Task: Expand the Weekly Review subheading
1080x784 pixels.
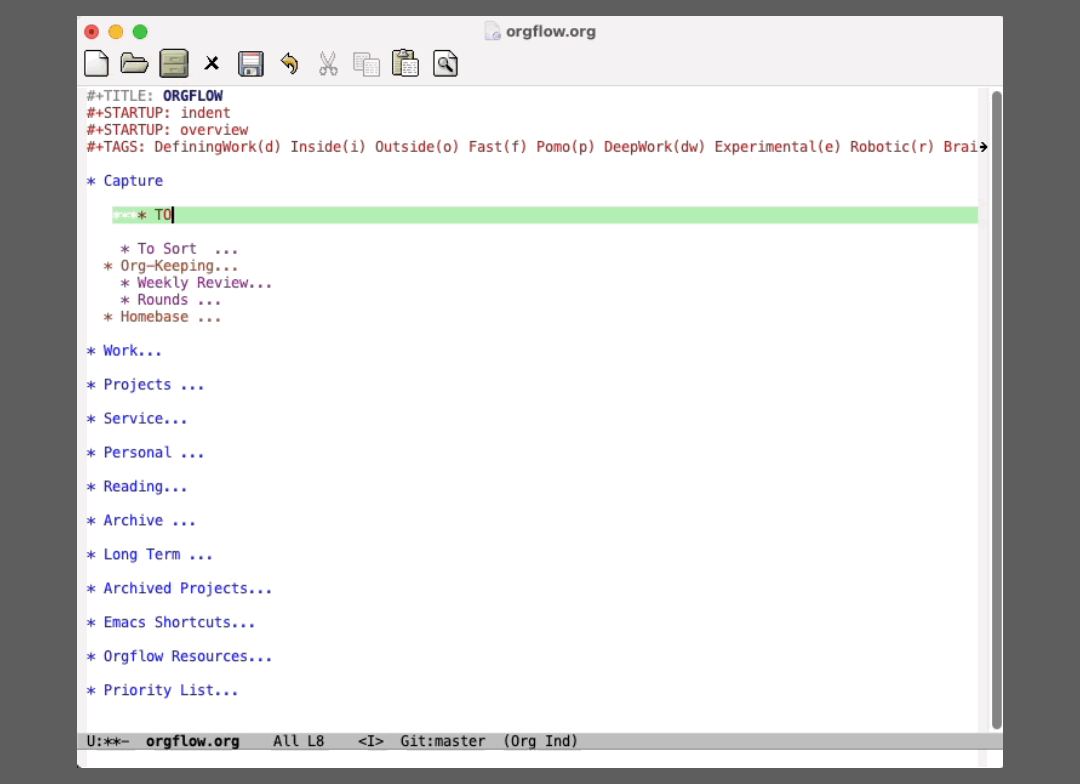Action: 196,283
